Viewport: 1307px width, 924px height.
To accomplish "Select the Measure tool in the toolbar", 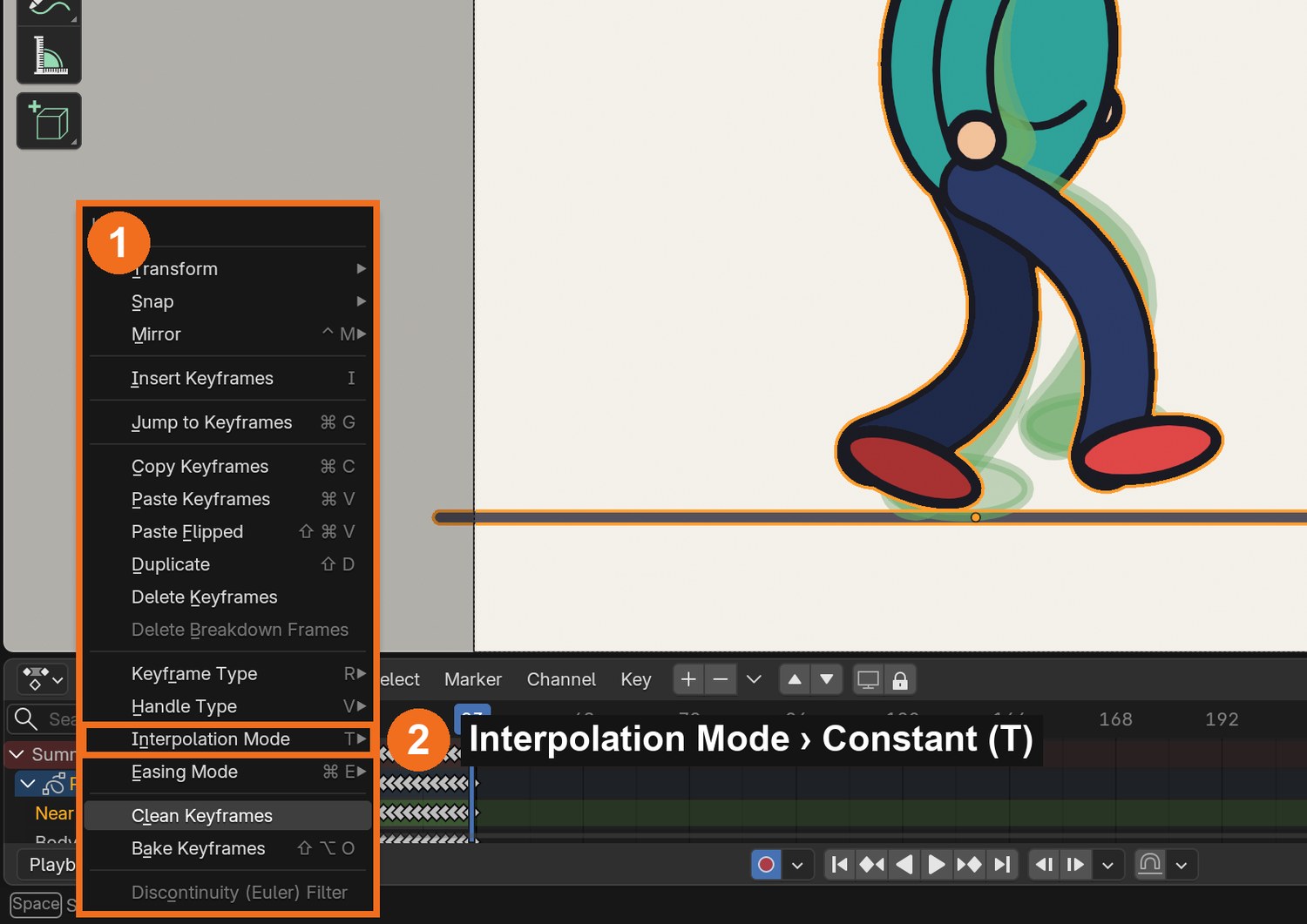I will click(49, 56).
